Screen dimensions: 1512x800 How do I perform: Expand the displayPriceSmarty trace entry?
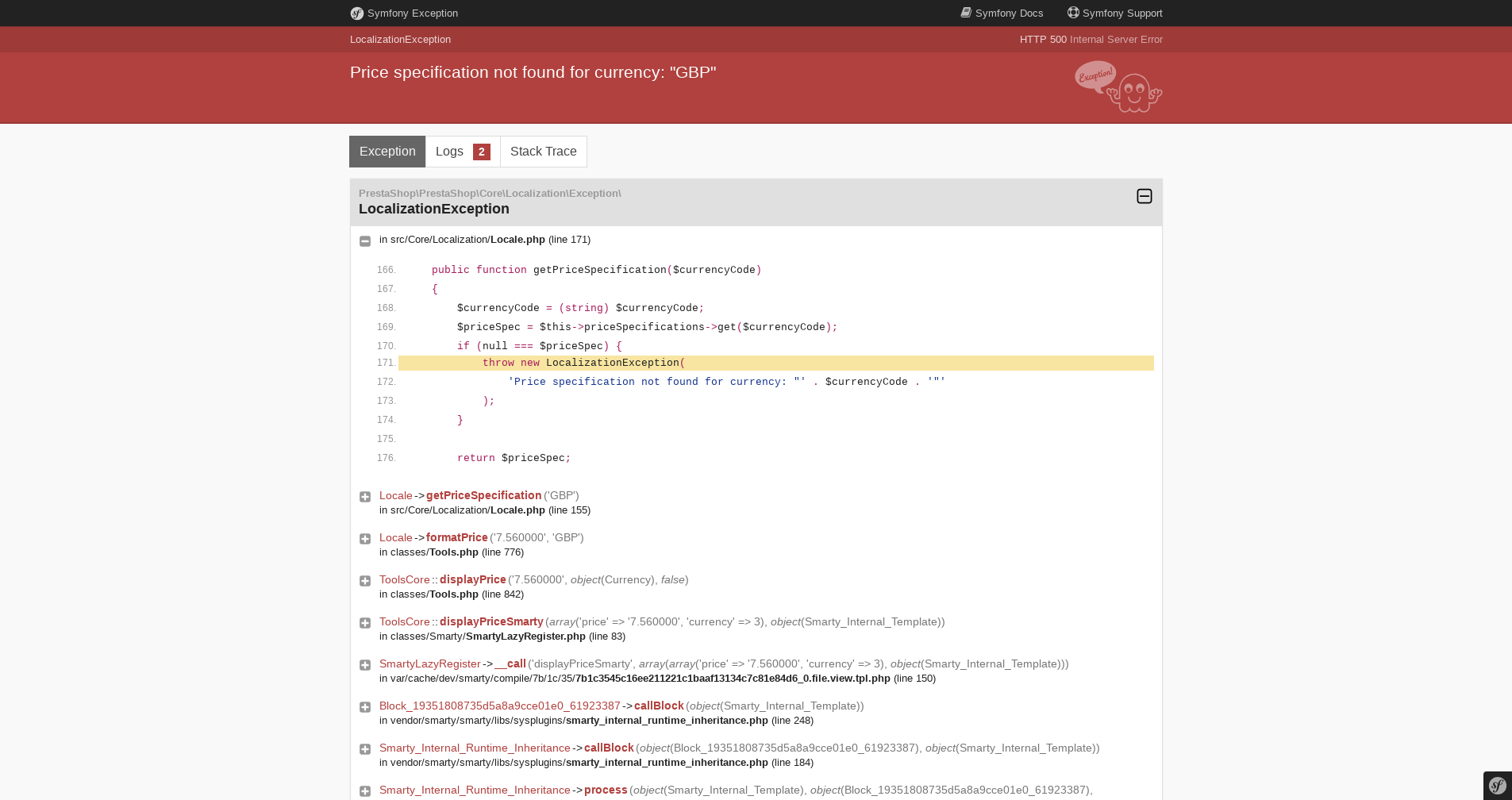pos(365,623)
